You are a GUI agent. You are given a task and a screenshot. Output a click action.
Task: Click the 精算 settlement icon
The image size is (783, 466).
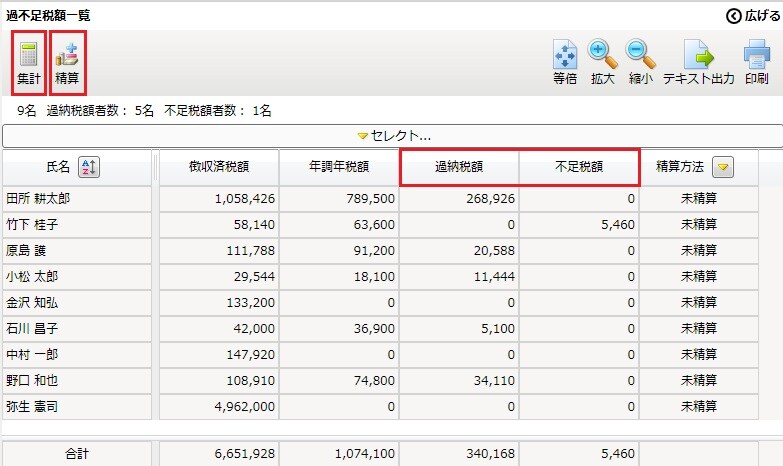click(67, 61)
